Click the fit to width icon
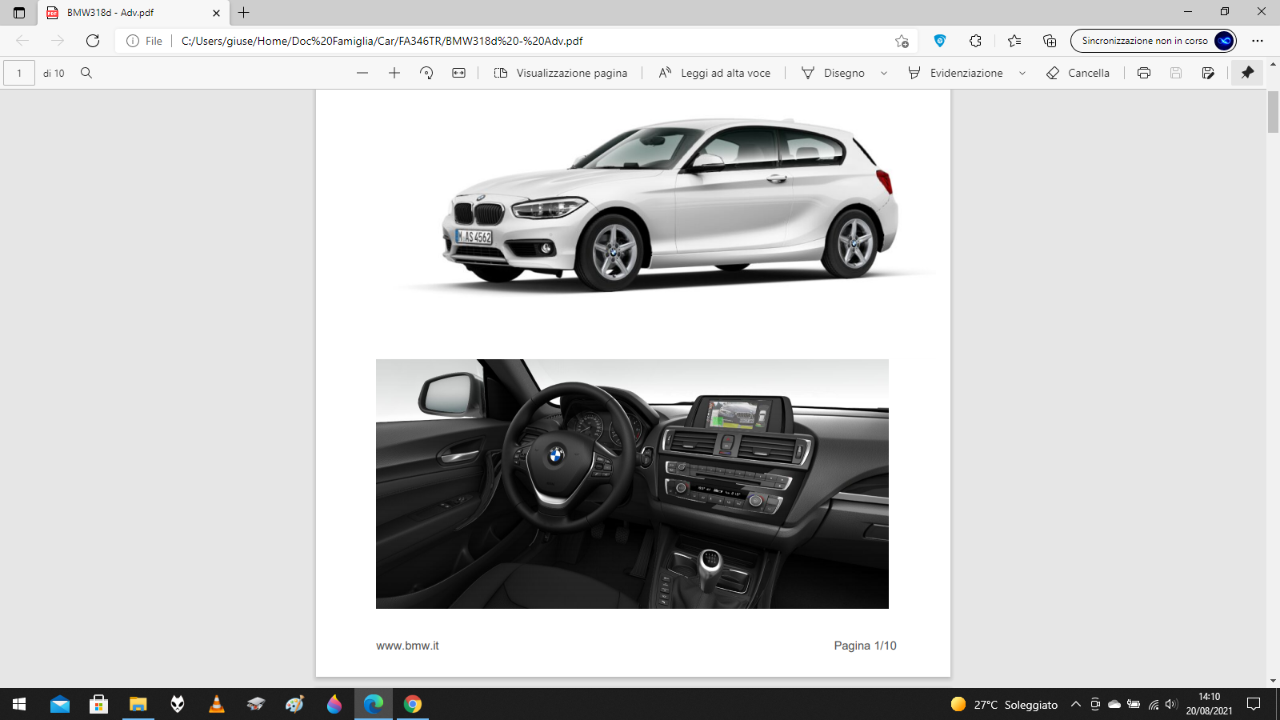 pos(459,73)
